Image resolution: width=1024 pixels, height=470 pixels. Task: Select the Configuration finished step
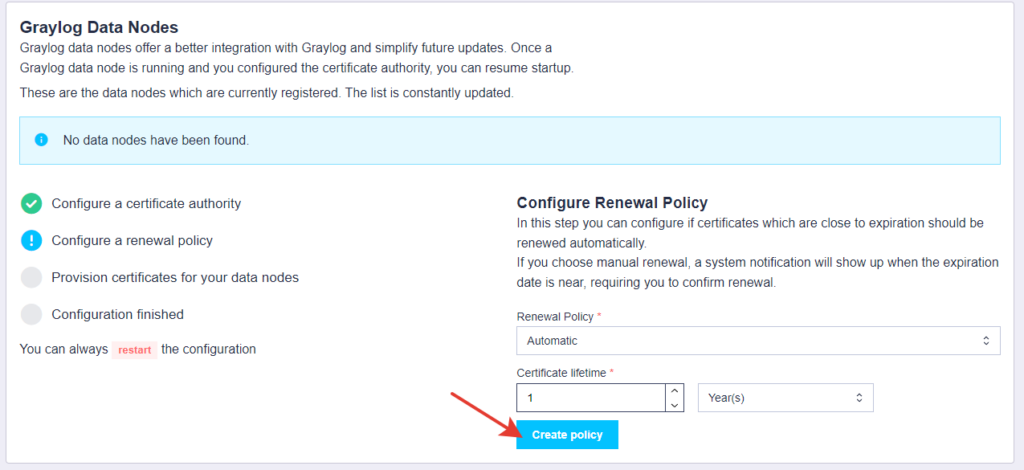coord(118,315)
